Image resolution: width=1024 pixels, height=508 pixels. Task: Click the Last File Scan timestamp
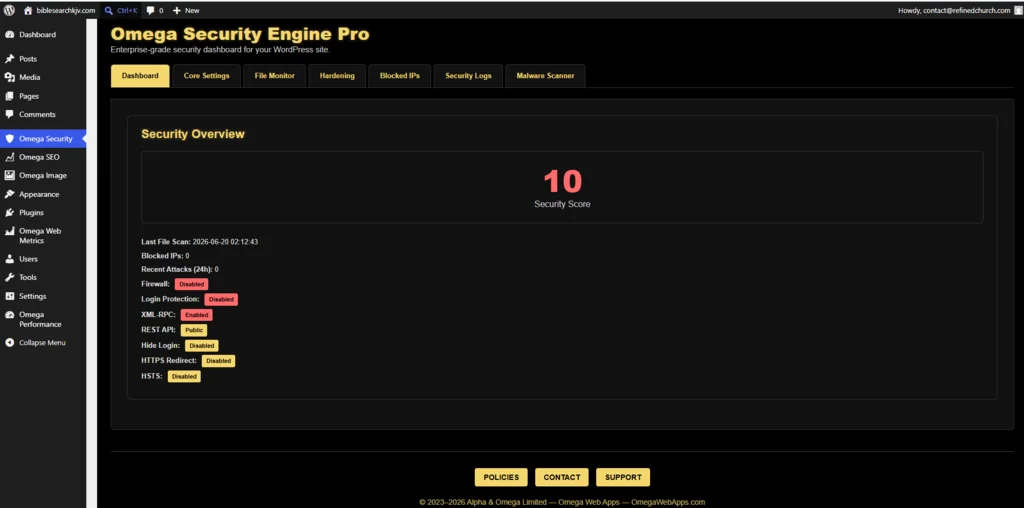(225, 242)
